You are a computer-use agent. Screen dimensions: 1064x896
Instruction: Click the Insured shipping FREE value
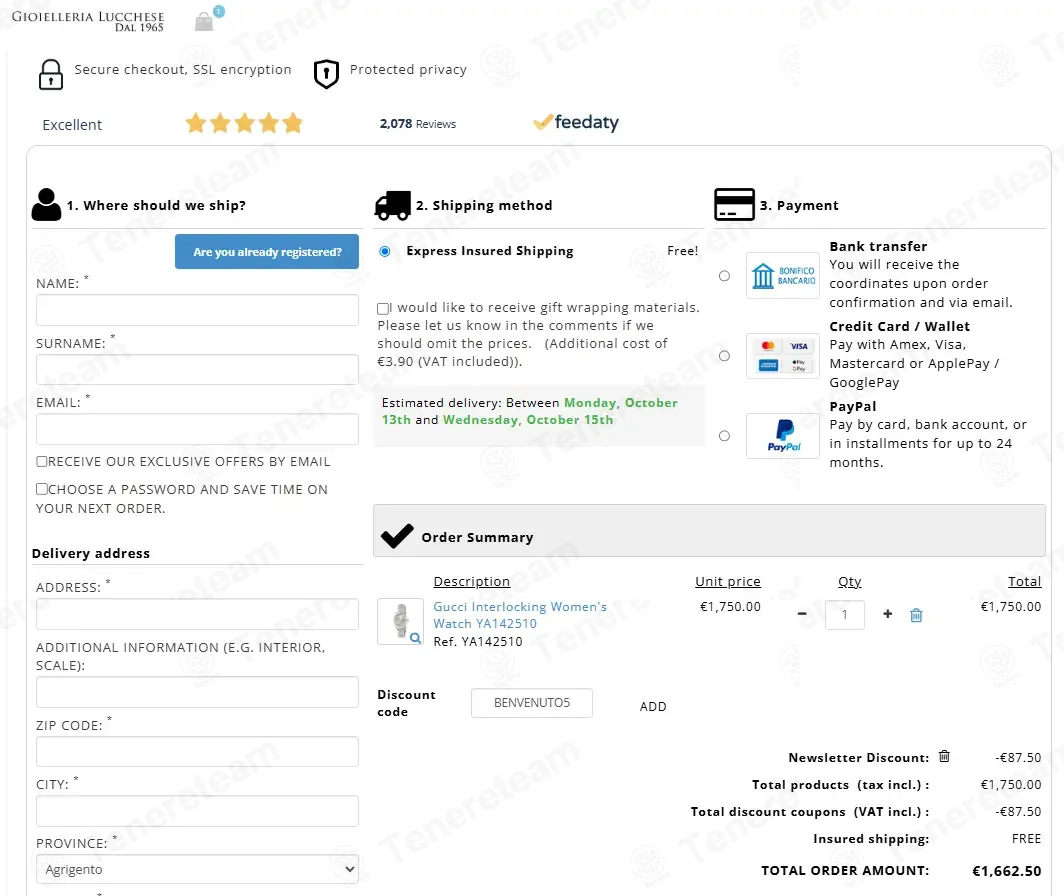[x=1026, y=839]
